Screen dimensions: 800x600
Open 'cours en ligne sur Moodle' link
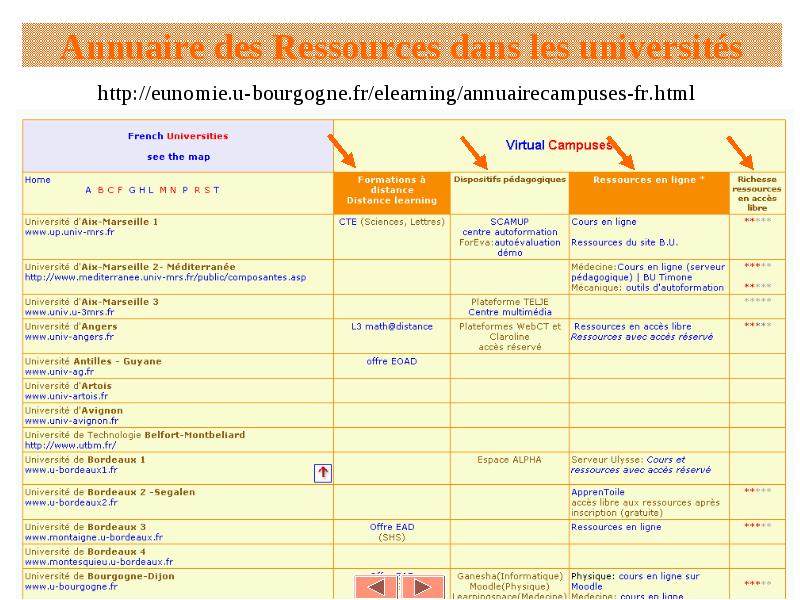pyautogui.click(x=635, y=582)
